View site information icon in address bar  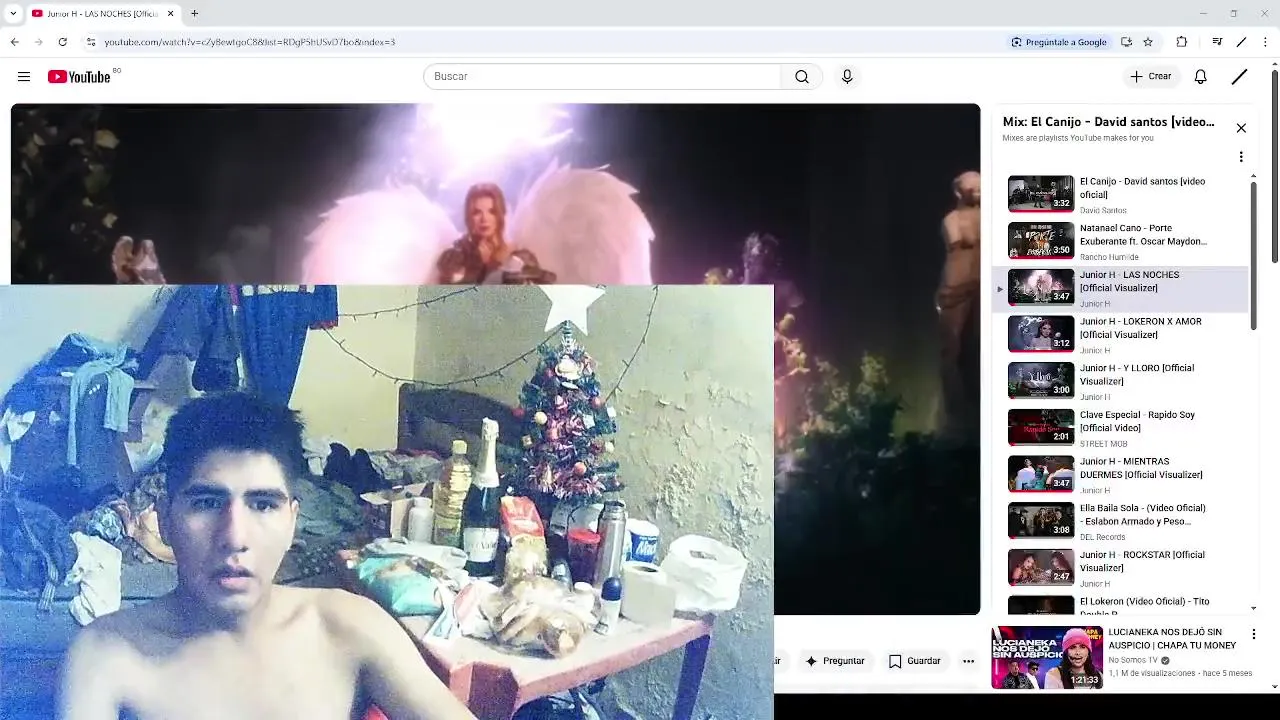tap(91, 42)
